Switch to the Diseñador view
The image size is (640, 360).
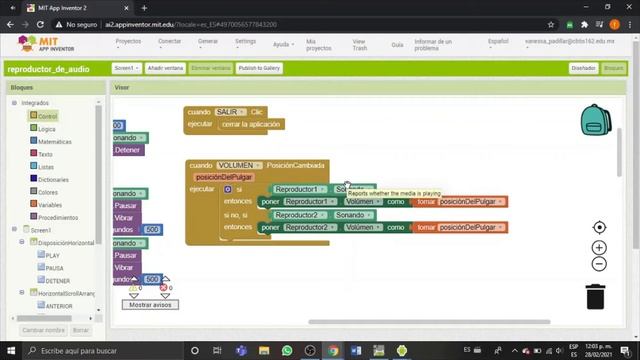(583, 68)
